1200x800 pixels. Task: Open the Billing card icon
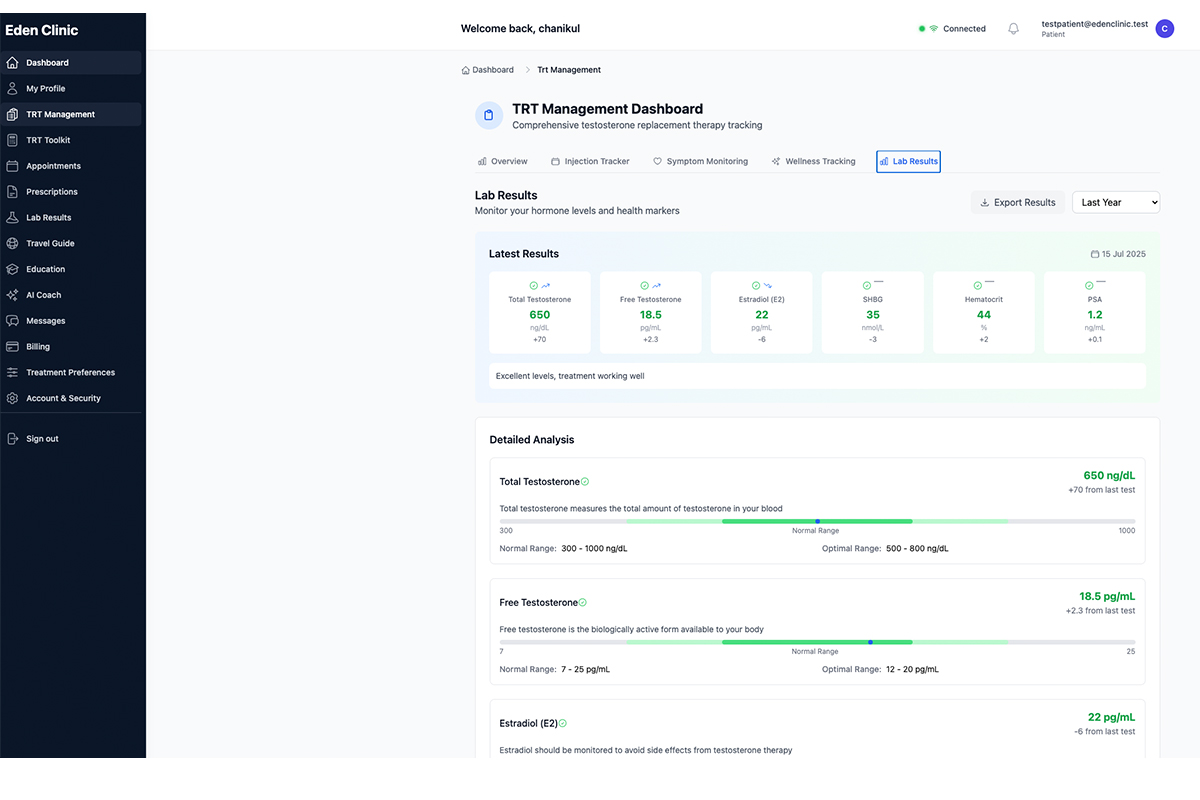pos(12,346)
